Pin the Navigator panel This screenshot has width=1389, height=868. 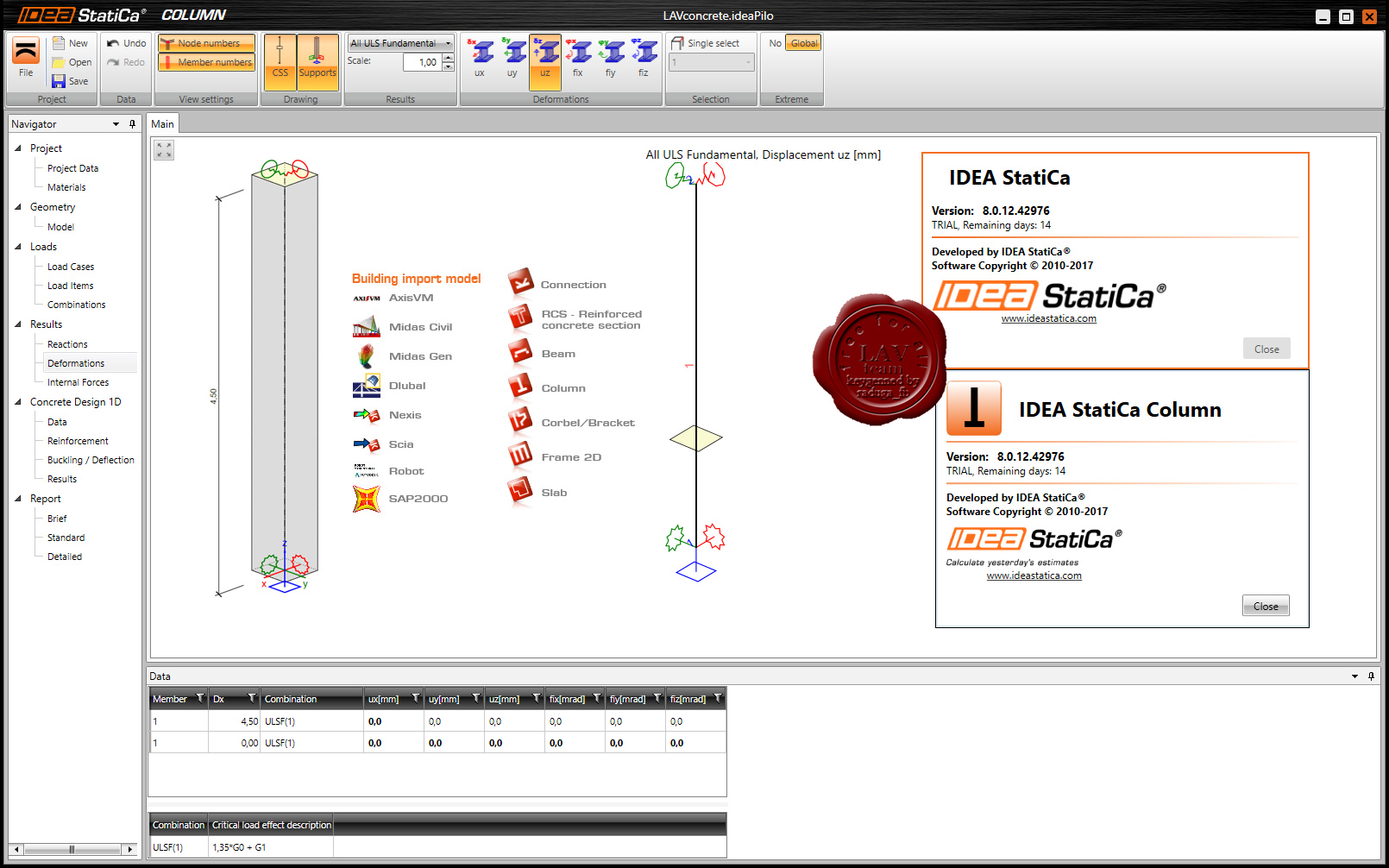[x=132, y=124]
